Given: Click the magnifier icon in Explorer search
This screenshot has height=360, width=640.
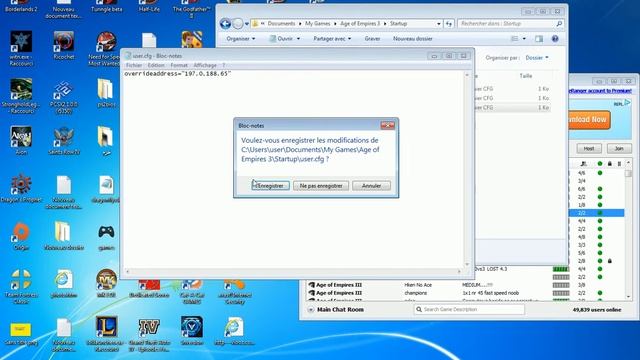Looking at the screenshot, I should pos(559,24).
